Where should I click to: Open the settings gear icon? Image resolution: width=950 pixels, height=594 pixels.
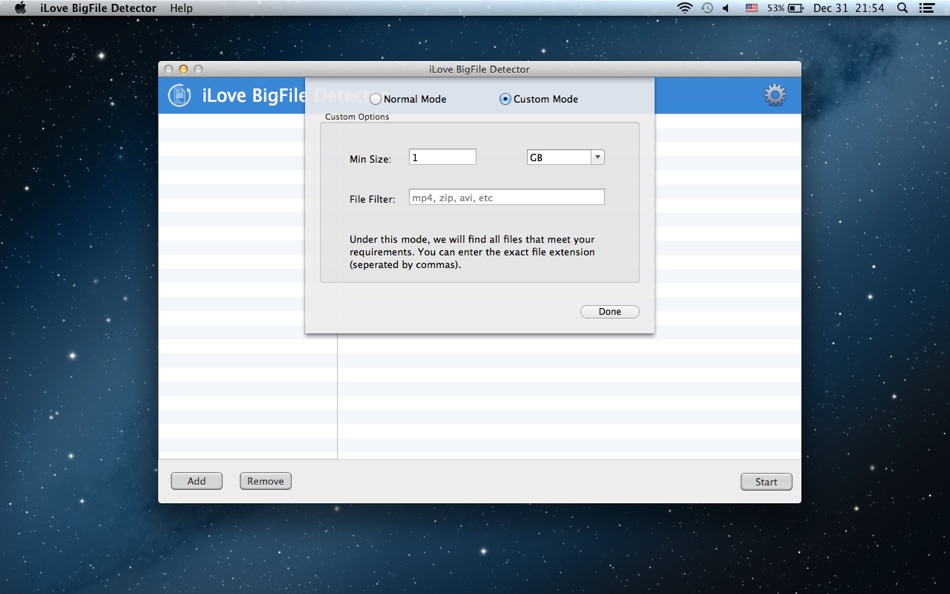(774, 95)
